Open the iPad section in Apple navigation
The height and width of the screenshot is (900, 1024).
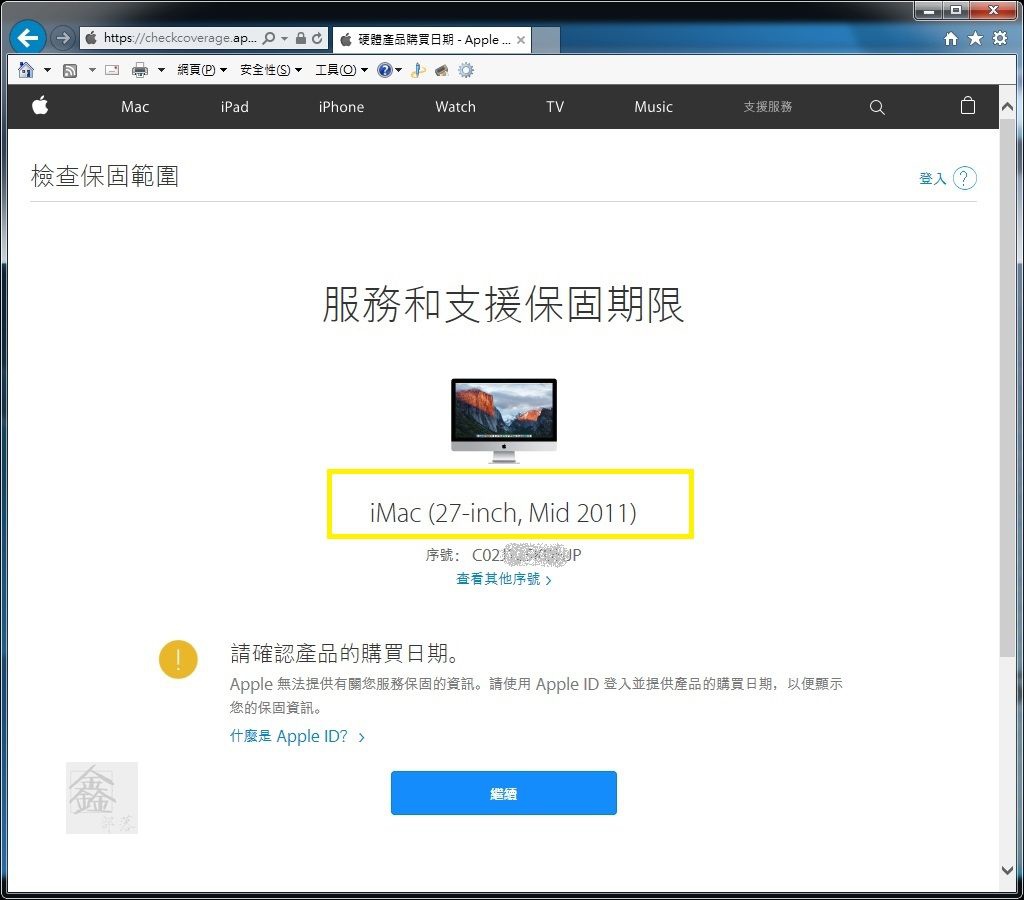pos(234,106)
